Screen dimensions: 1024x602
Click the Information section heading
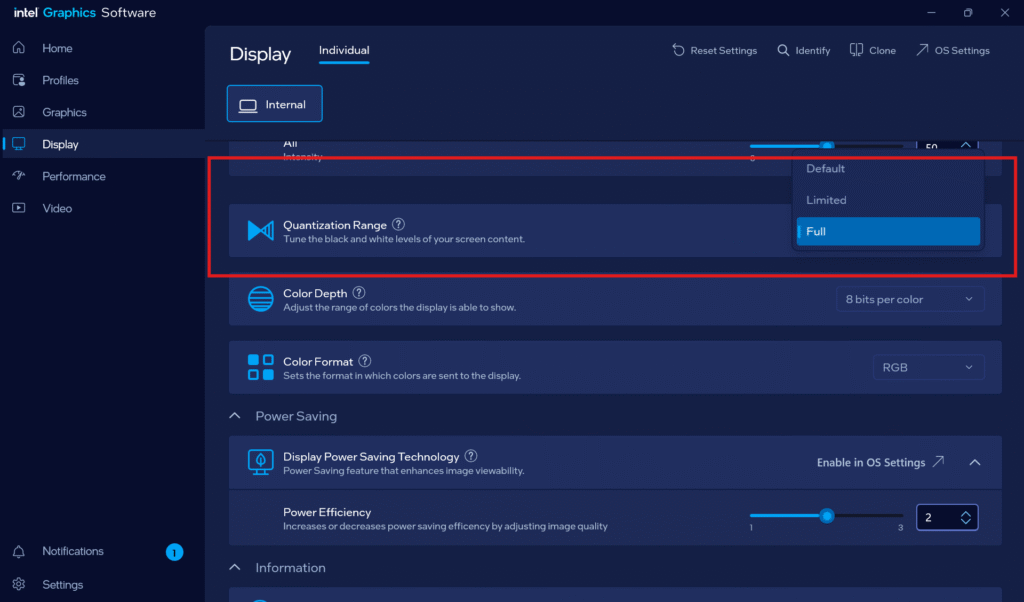pos(291,567)
